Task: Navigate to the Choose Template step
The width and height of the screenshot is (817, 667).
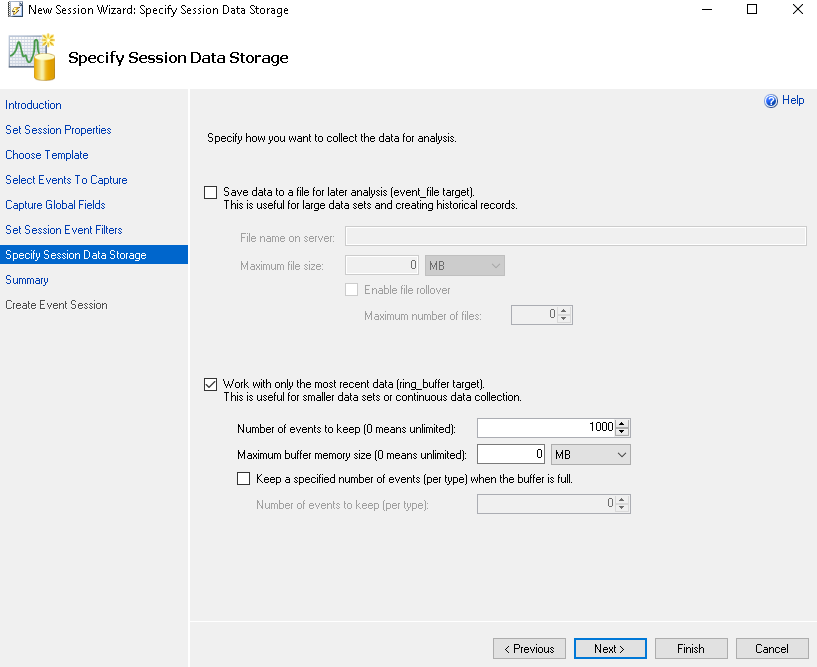Action: [47, 155]
